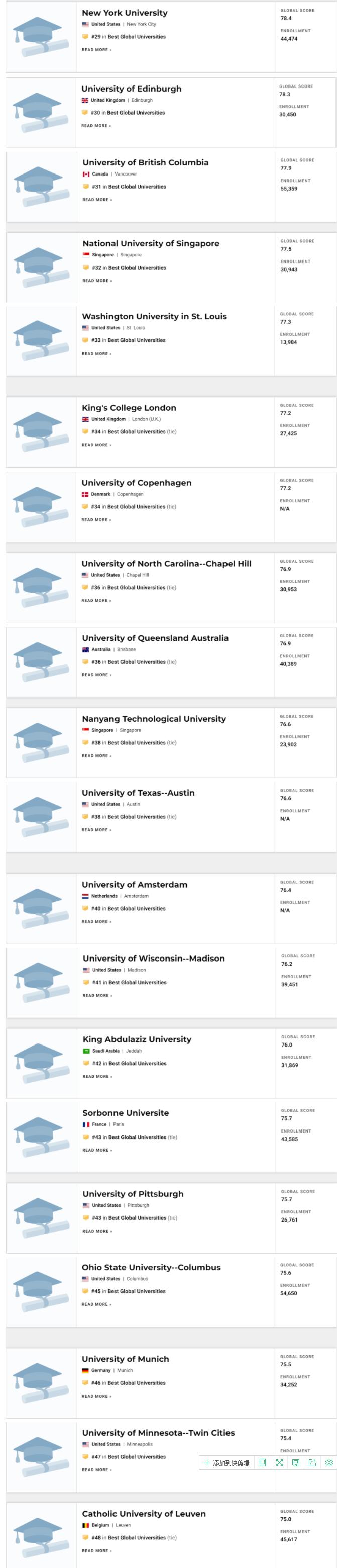Image resolution: width=341 pixels, height=1568 pixels.
Task: Open the Sorbonne Universite title link
Action: 126,1113
